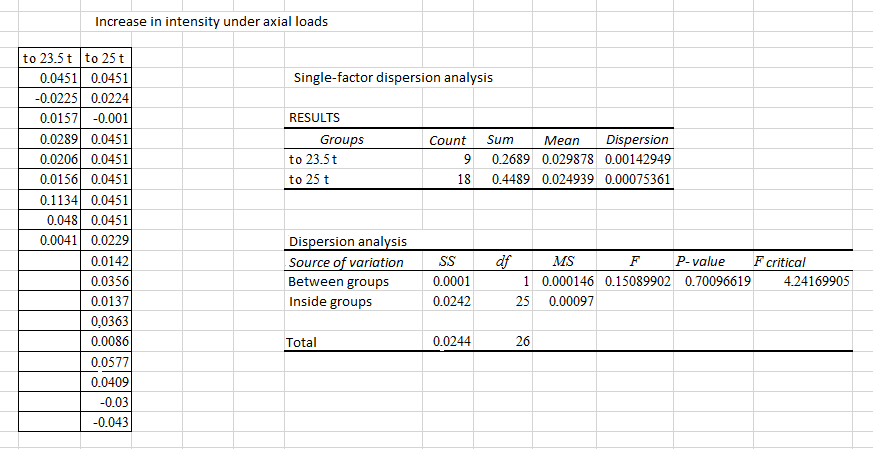Select the cell showing -0.001
Screen dimensions: 873x449
pos(106,119)
